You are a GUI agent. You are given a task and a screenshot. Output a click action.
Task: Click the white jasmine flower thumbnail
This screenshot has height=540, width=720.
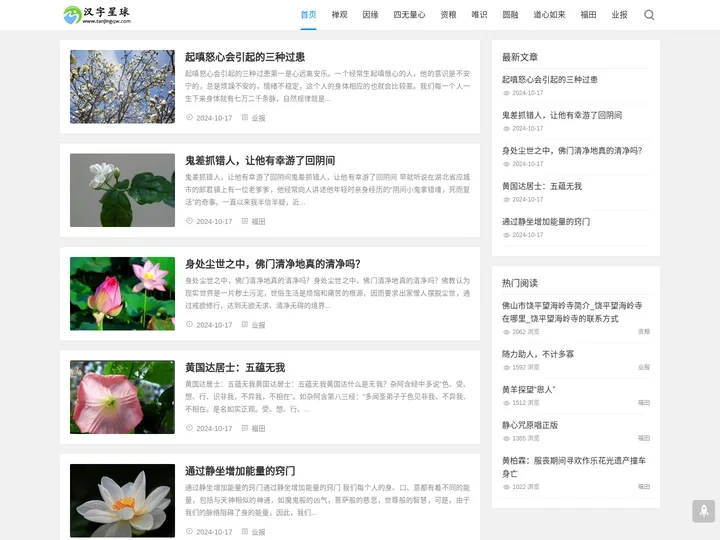122,190
